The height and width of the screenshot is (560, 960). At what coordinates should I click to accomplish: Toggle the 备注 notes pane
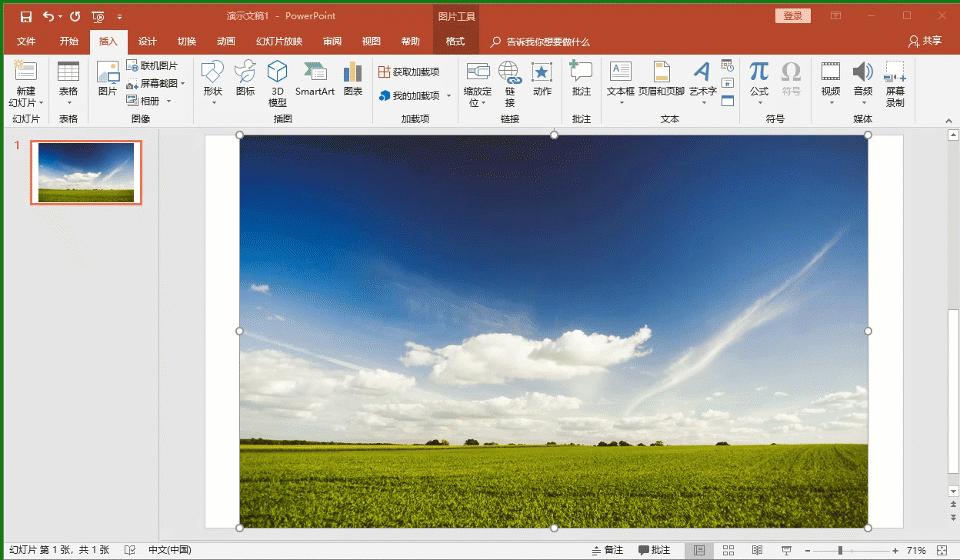[607, 550]
